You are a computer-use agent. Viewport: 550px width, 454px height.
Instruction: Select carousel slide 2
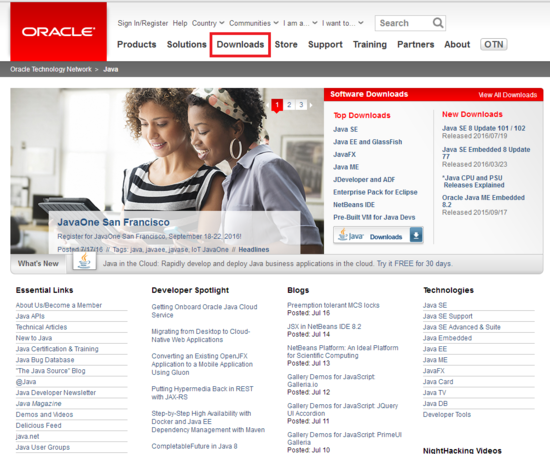pos(289,105)
